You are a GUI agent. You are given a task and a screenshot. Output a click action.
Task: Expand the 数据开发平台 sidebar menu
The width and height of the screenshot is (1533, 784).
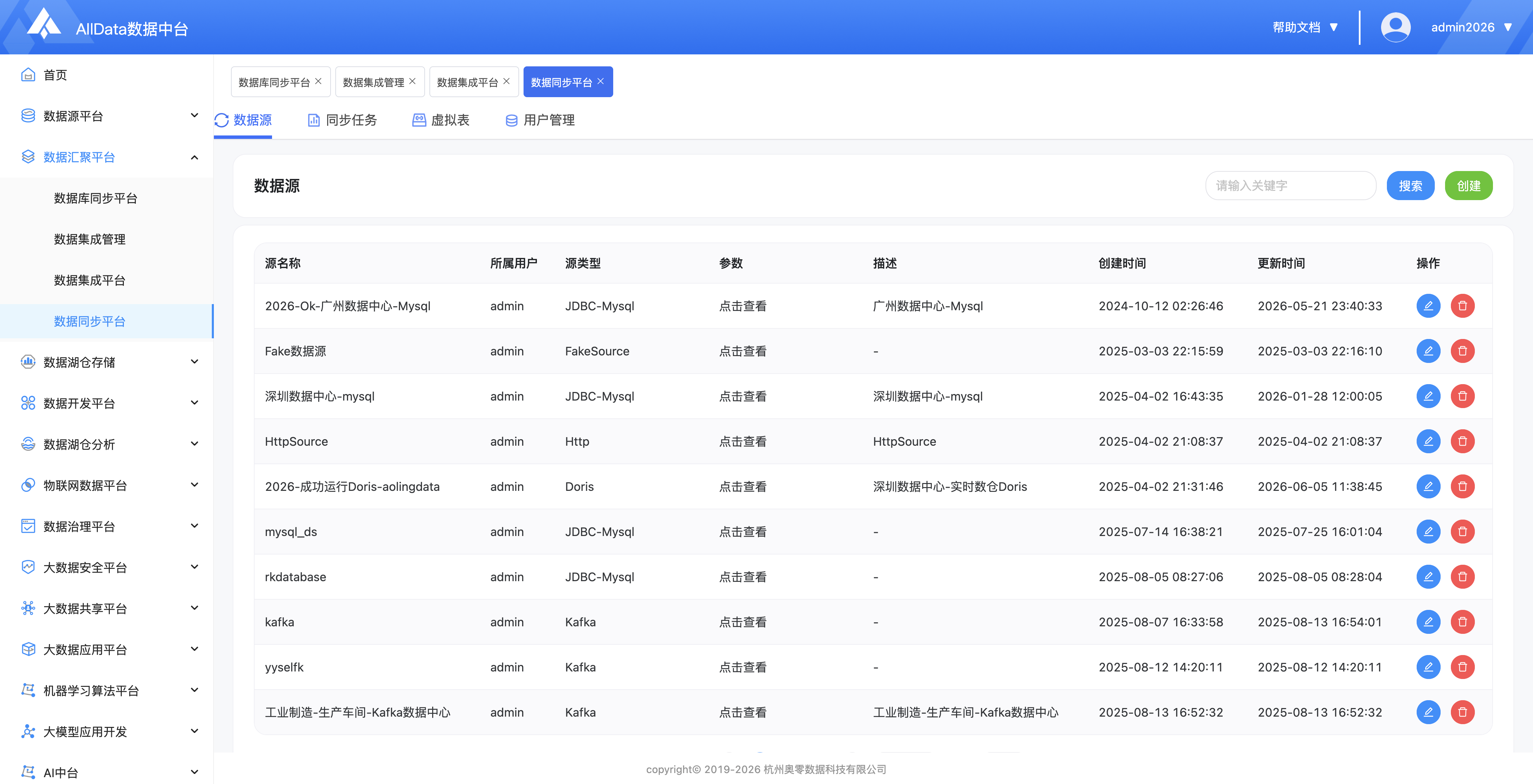point(106,403)
